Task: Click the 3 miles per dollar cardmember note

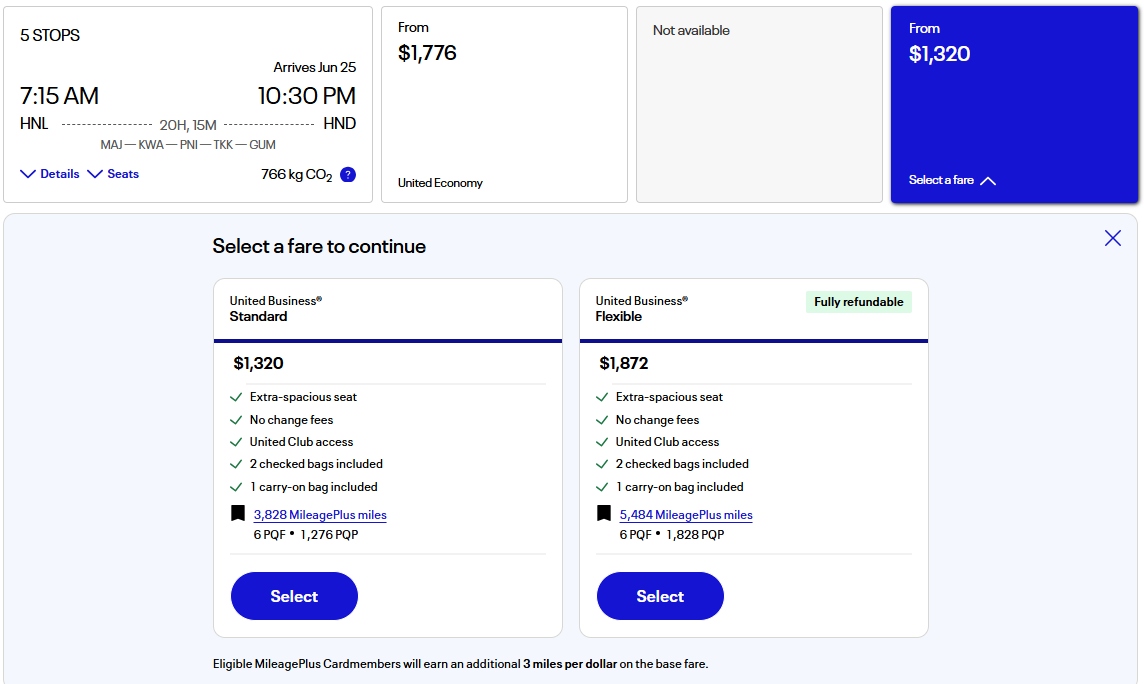Action: tap(460, 664)
